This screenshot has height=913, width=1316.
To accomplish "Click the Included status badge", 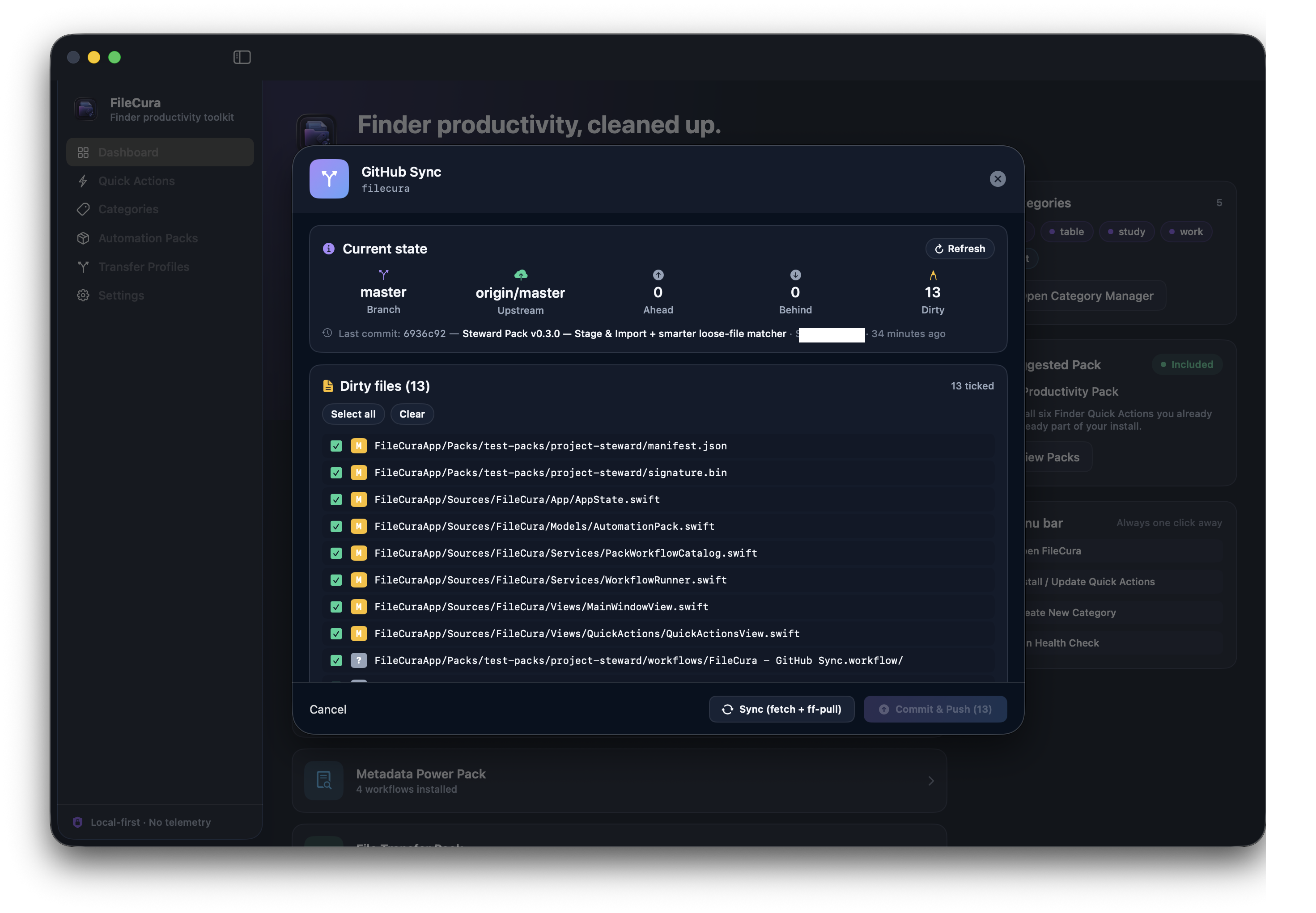I will (x=1186, y=364).
